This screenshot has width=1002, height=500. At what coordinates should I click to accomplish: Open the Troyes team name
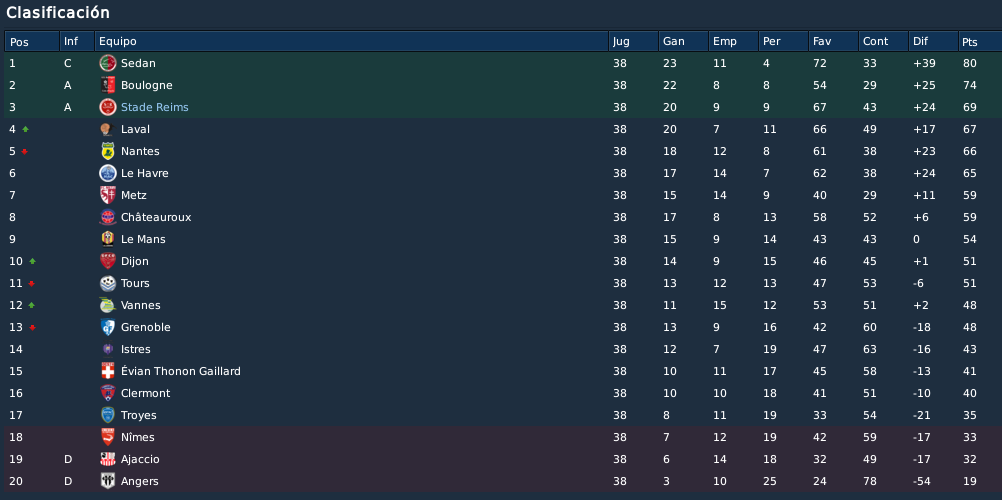pyautogui.click(x=139, y=416)
